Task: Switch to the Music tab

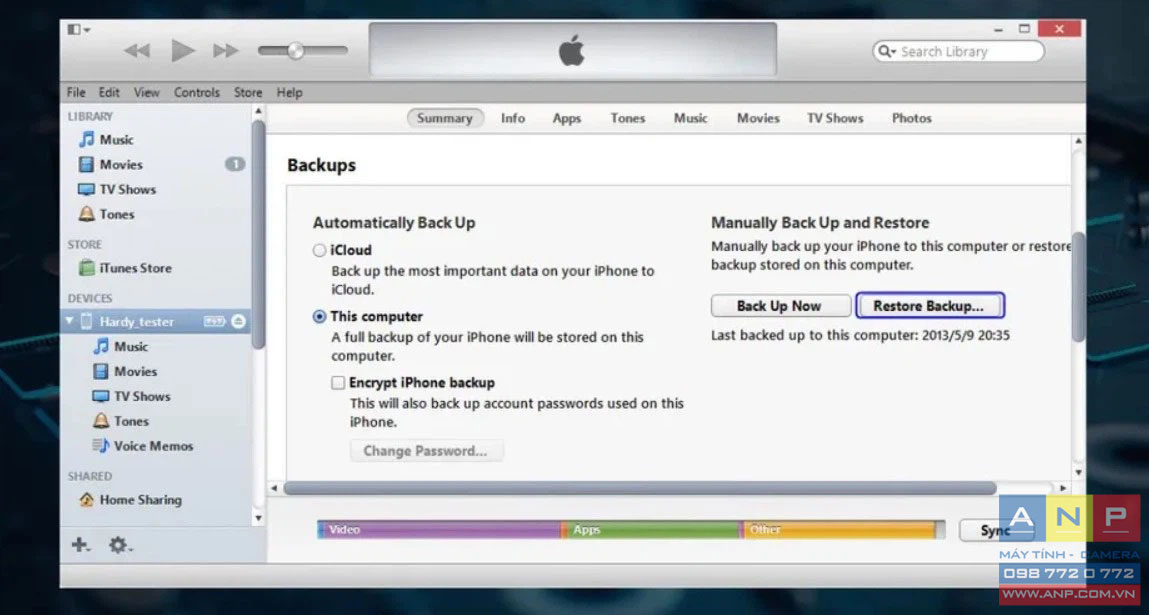Action: pos(690,118)
